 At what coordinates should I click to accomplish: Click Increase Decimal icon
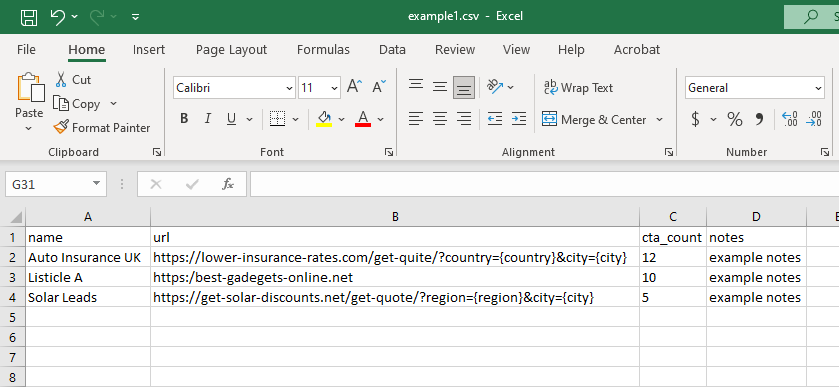pyautogui.click(x=790, y=119)
